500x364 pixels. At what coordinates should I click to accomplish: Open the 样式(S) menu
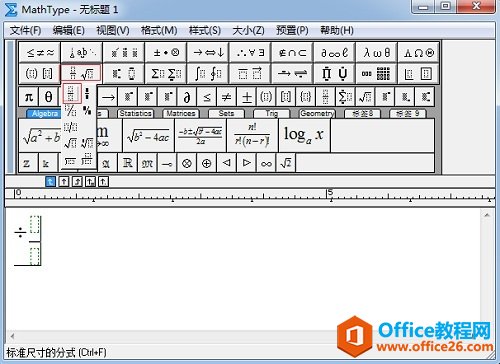click(x=205, y=31)
